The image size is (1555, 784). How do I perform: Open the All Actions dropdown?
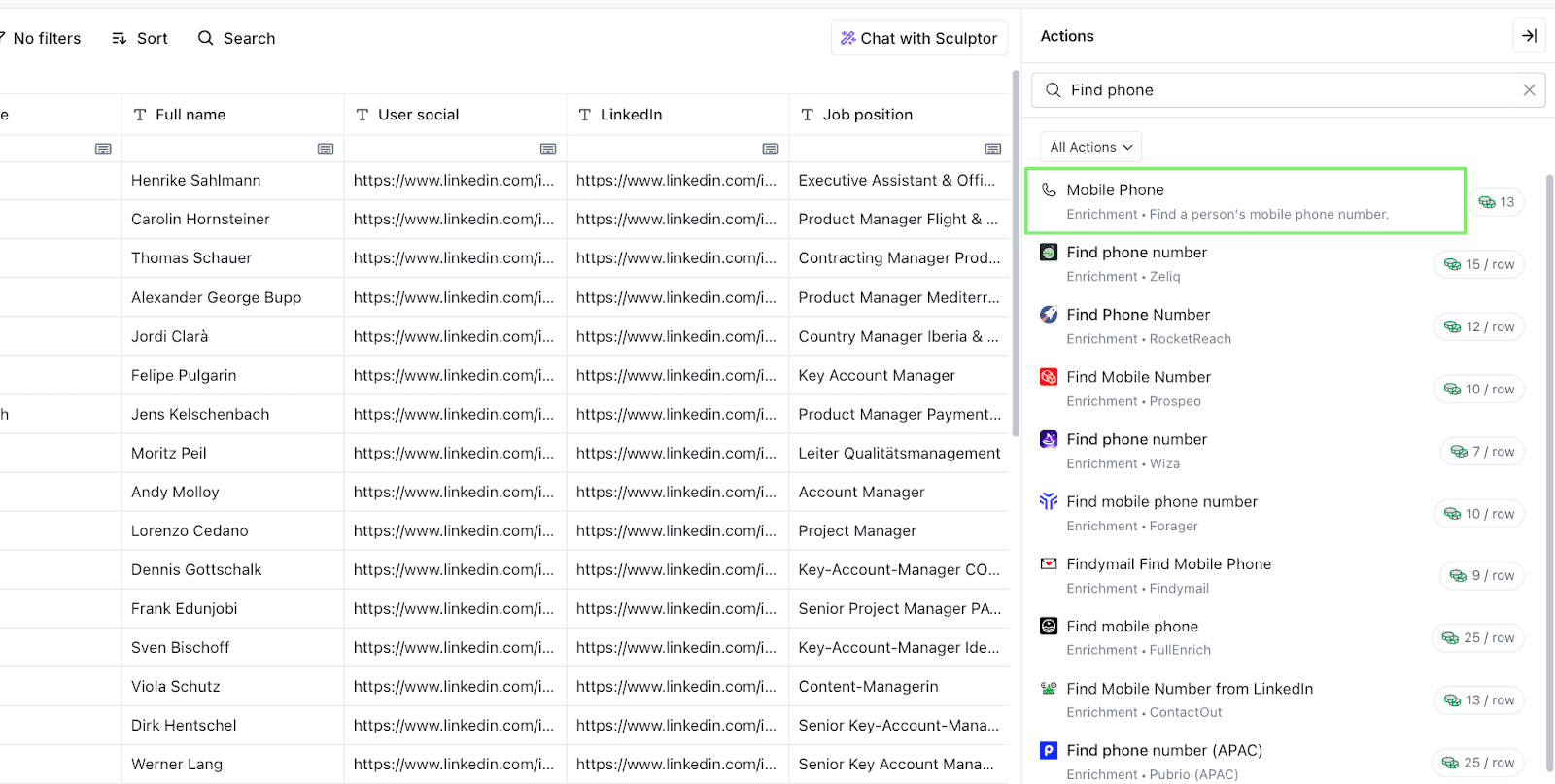[1090, 147]
